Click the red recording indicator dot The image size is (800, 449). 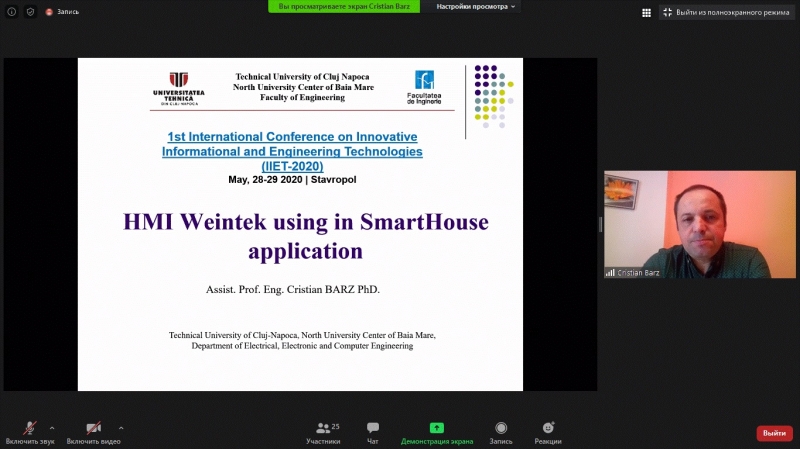49,12
